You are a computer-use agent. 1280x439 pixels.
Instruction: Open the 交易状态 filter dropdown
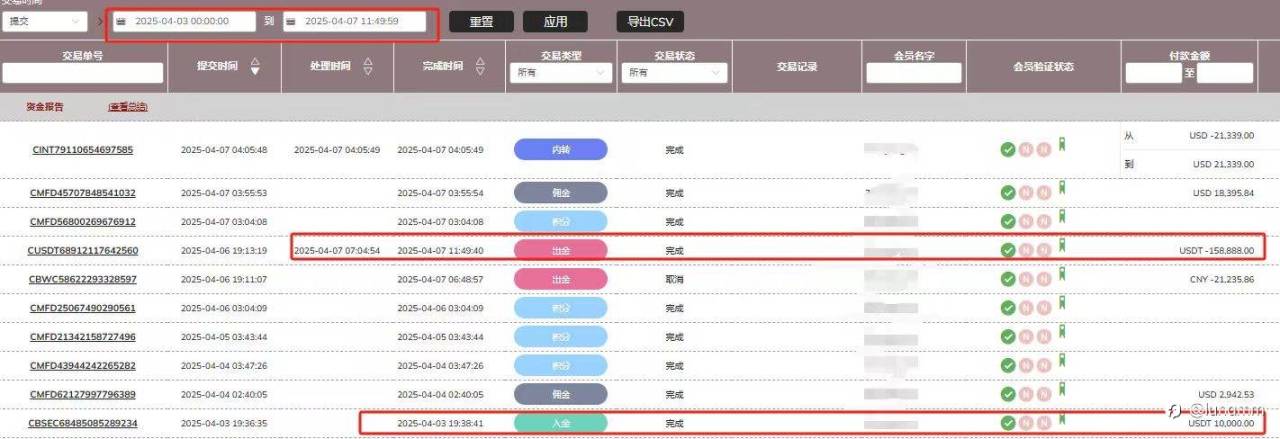pyautogui.click(x=675, y=73)
